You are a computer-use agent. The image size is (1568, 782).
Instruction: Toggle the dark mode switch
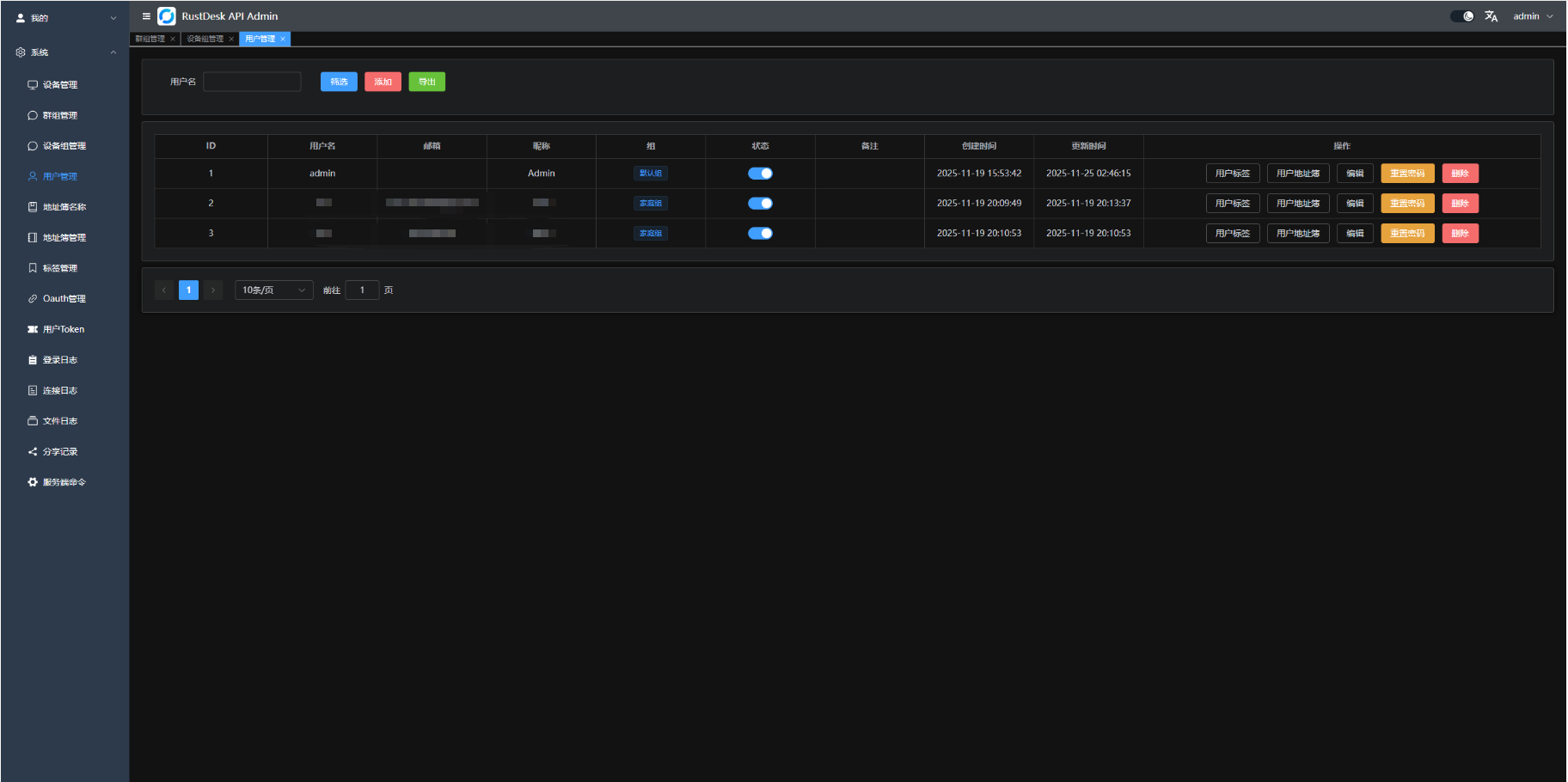(x=1462, y=16)
